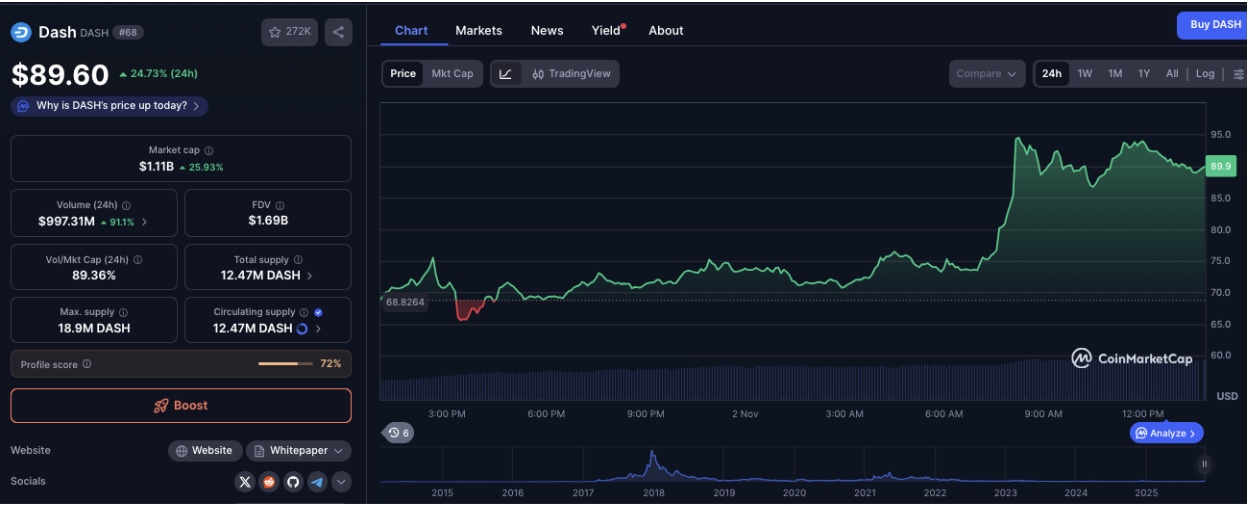1250x506 pixels.
Task: Open the Yield tab
Action: click(607, 31)
